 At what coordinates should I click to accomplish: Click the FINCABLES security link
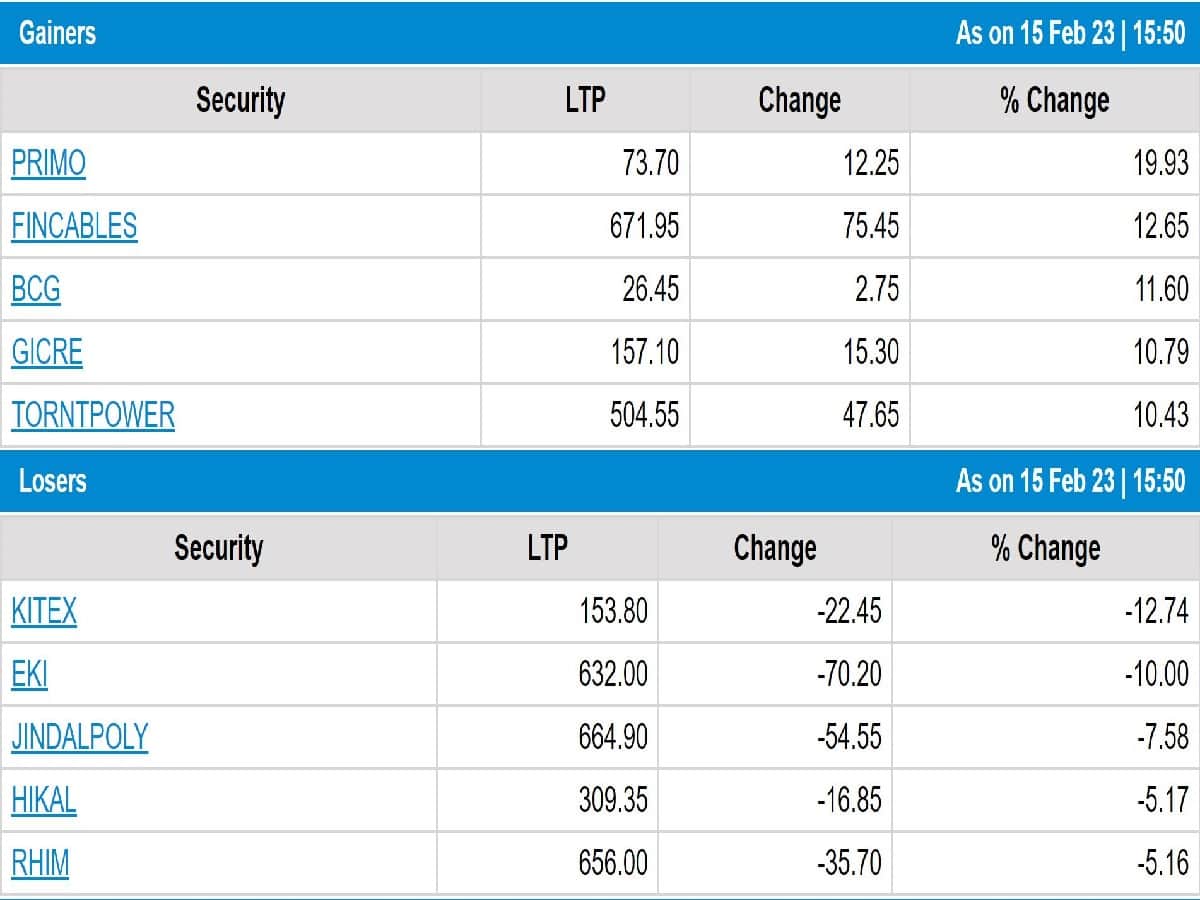pos(72,227)
